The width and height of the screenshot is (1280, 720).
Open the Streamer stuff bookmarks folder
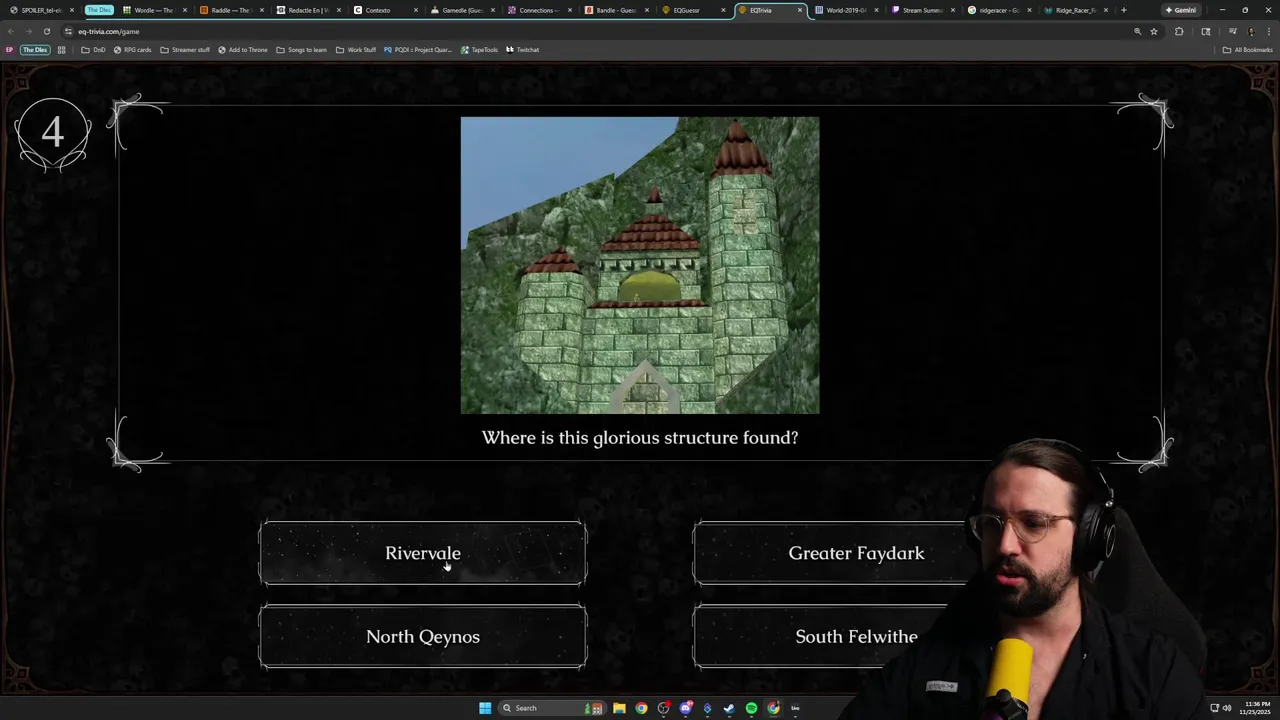pyautogui.click(x=185, y=50)
